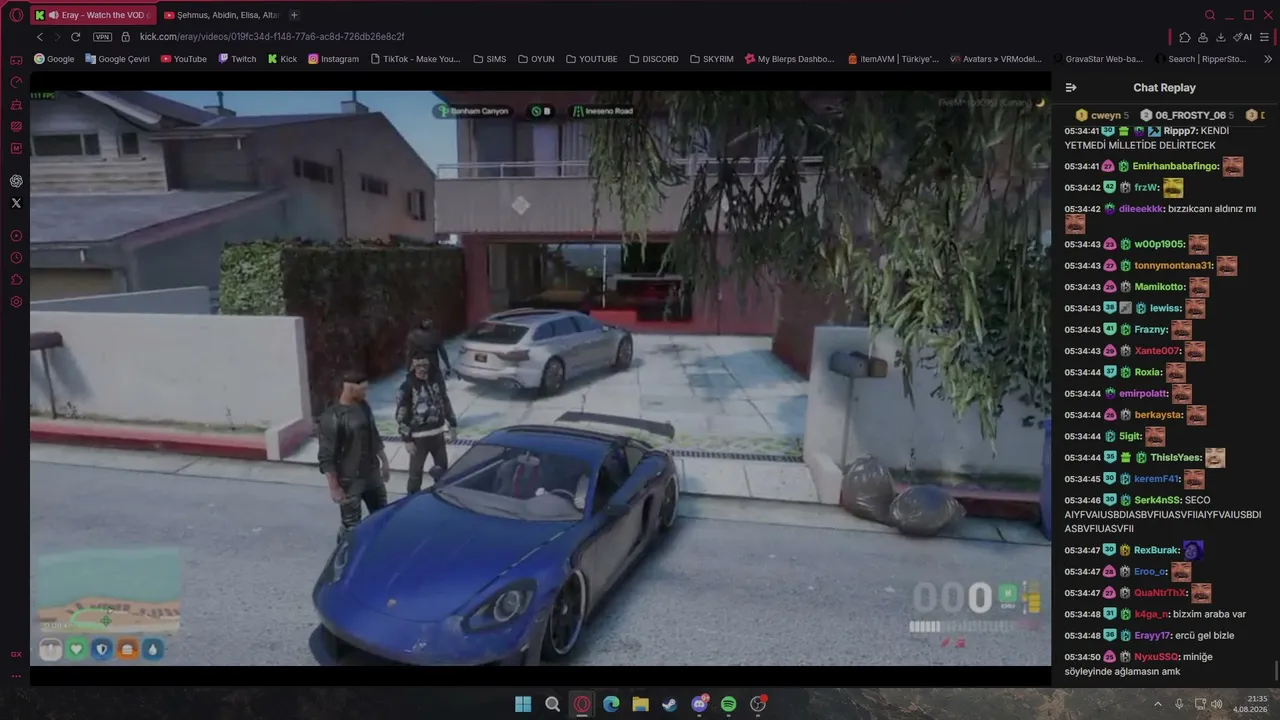Open the sidebar settings gear icon

(x=16, y=302)
